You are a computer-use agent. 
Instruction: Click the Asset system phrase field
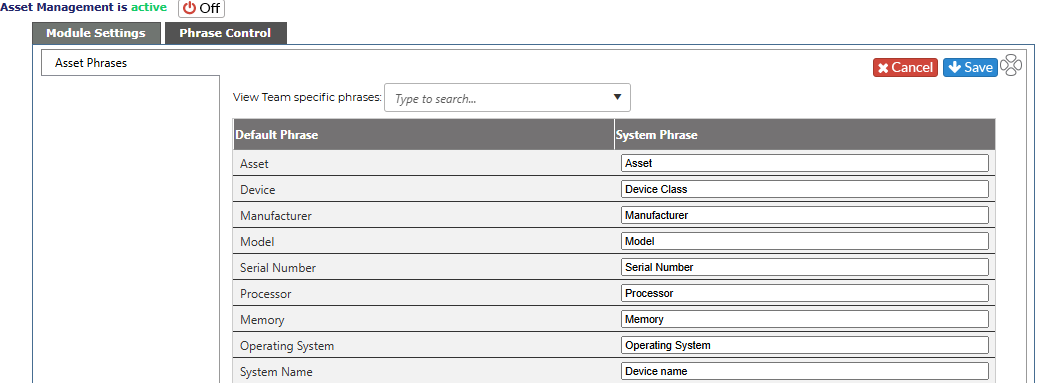click(805, 163)
